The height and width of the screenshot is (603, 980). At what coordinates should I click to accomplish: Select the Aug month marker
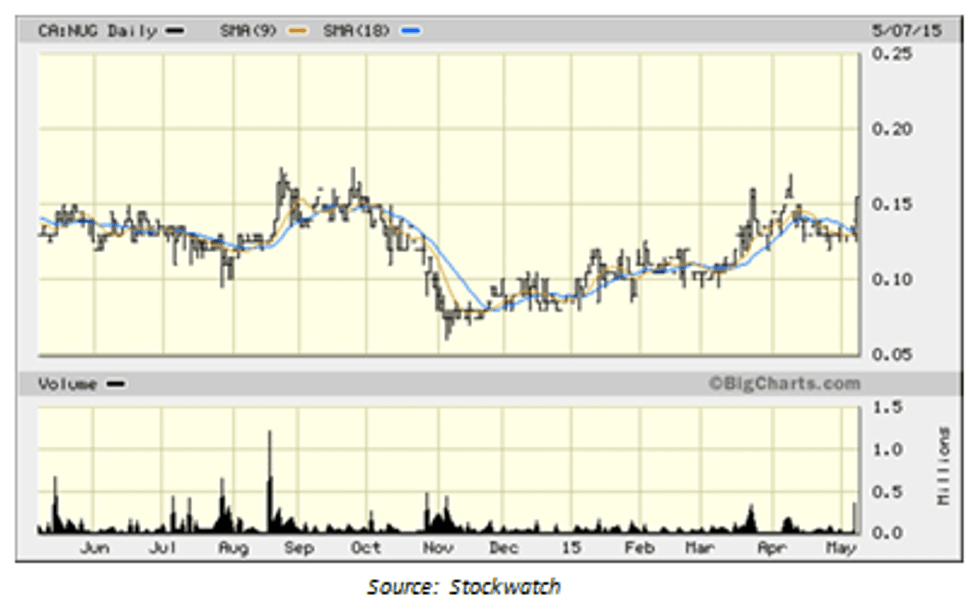233,548
